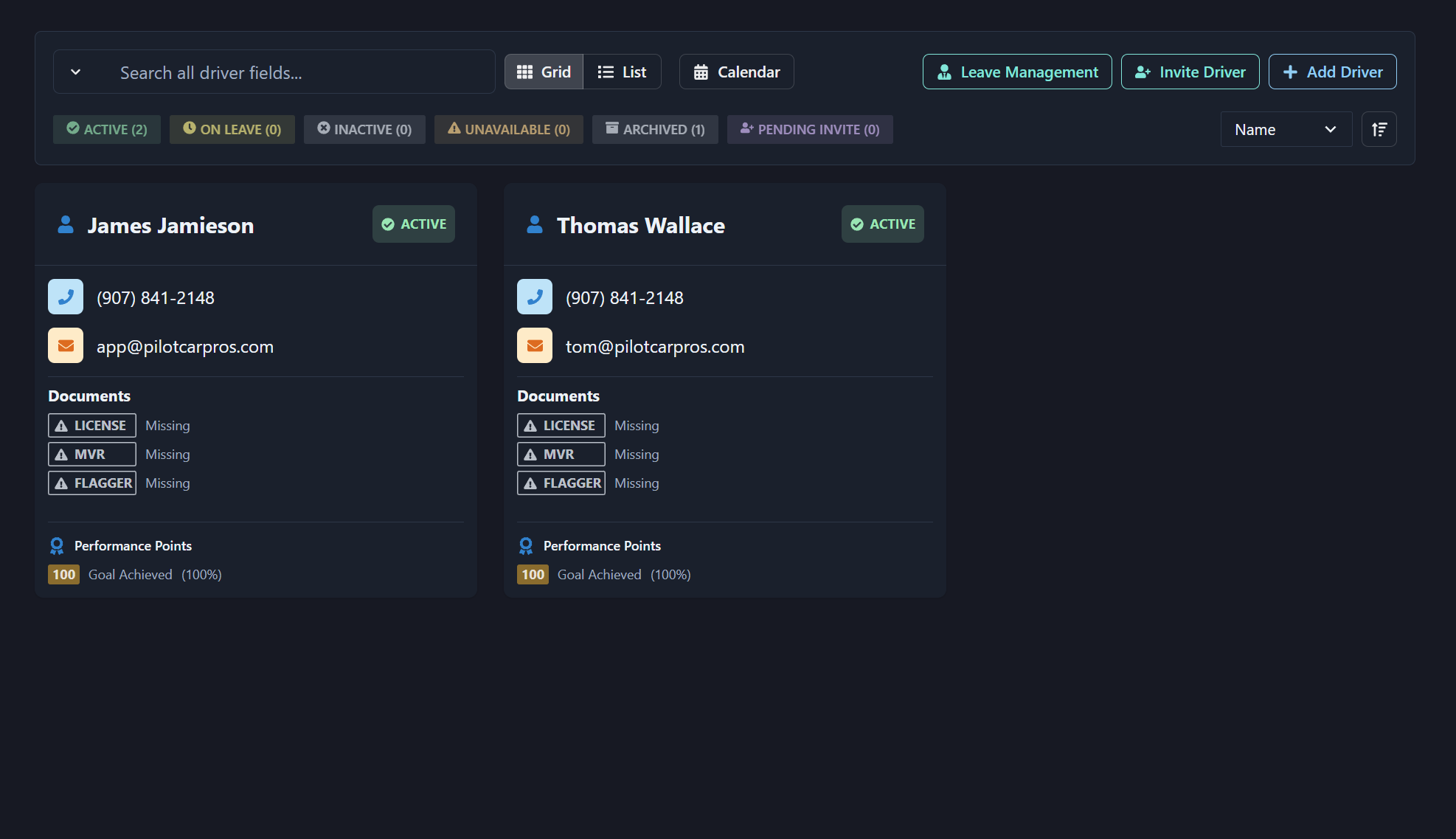Click James Jamieson's phone number (907) 841-2148
Image resolution: width=1456 pixels, height=839 pixels.
point(156,298)
